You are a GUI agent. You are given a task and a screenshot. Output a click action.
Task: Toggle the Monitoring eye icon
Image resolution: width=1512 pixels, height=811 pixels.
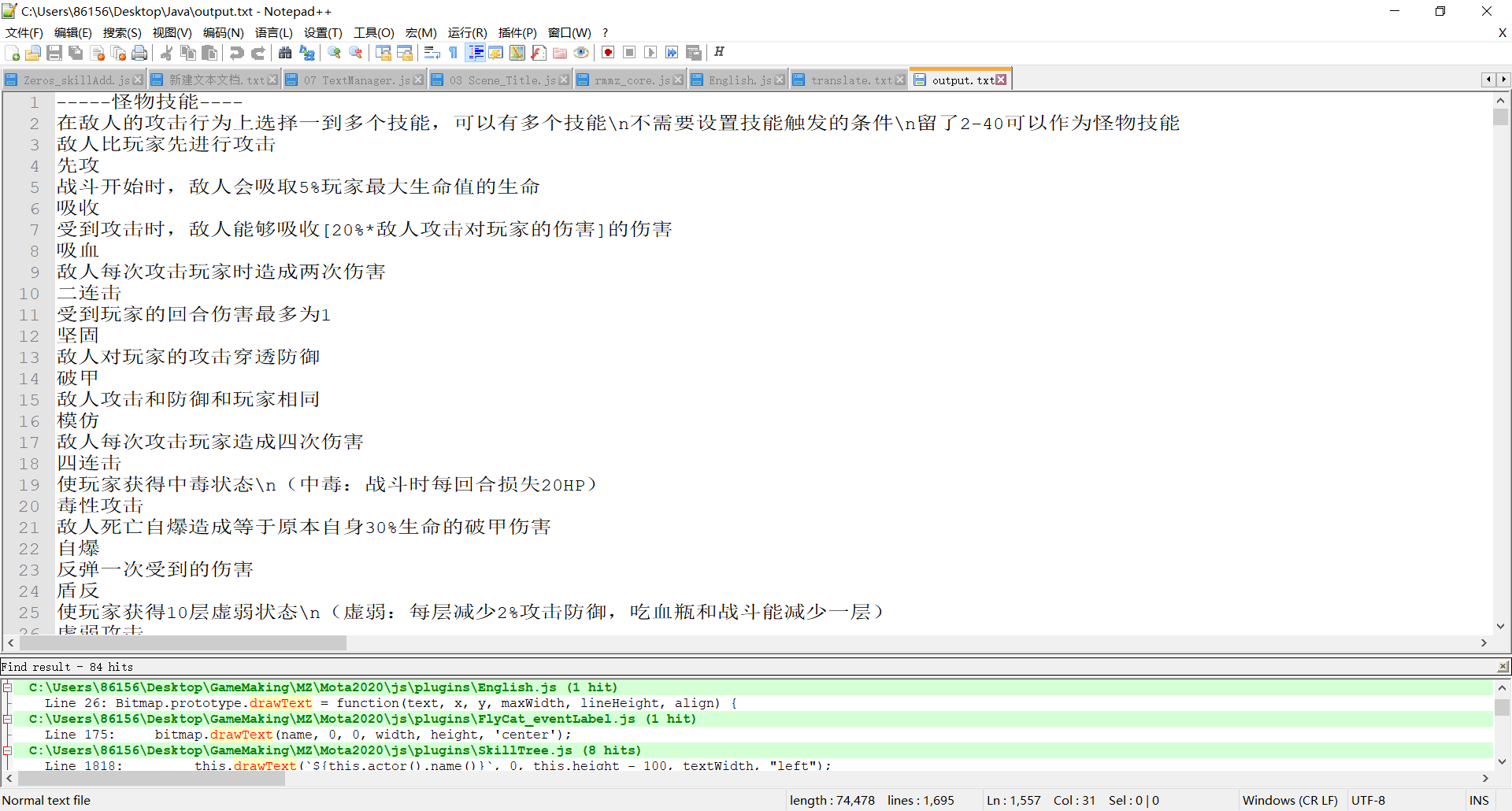581,53
